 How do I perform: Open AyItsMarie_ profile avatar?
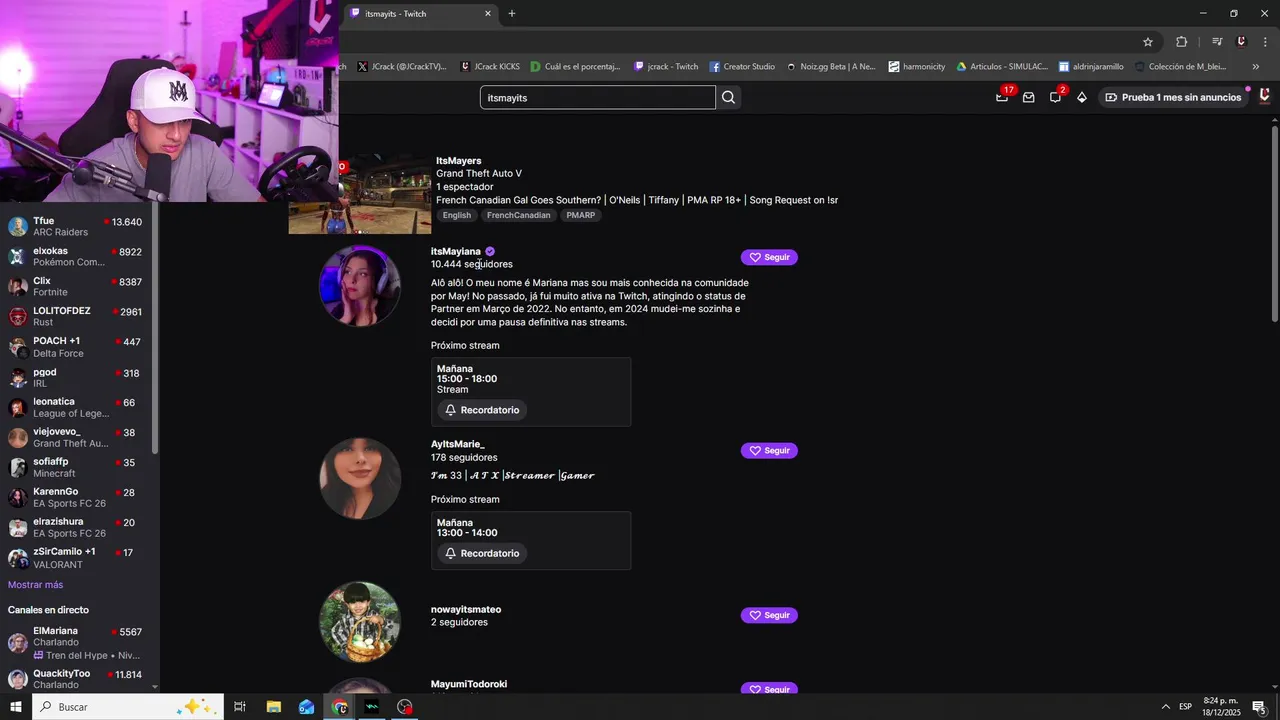coord(360,479)
